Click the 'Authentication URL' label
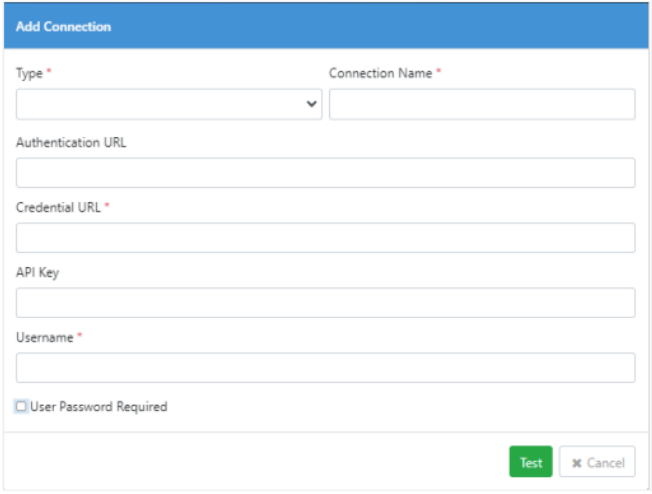Image resolution: width=652 pixels, height=494 pixels. tap(71, 143)
